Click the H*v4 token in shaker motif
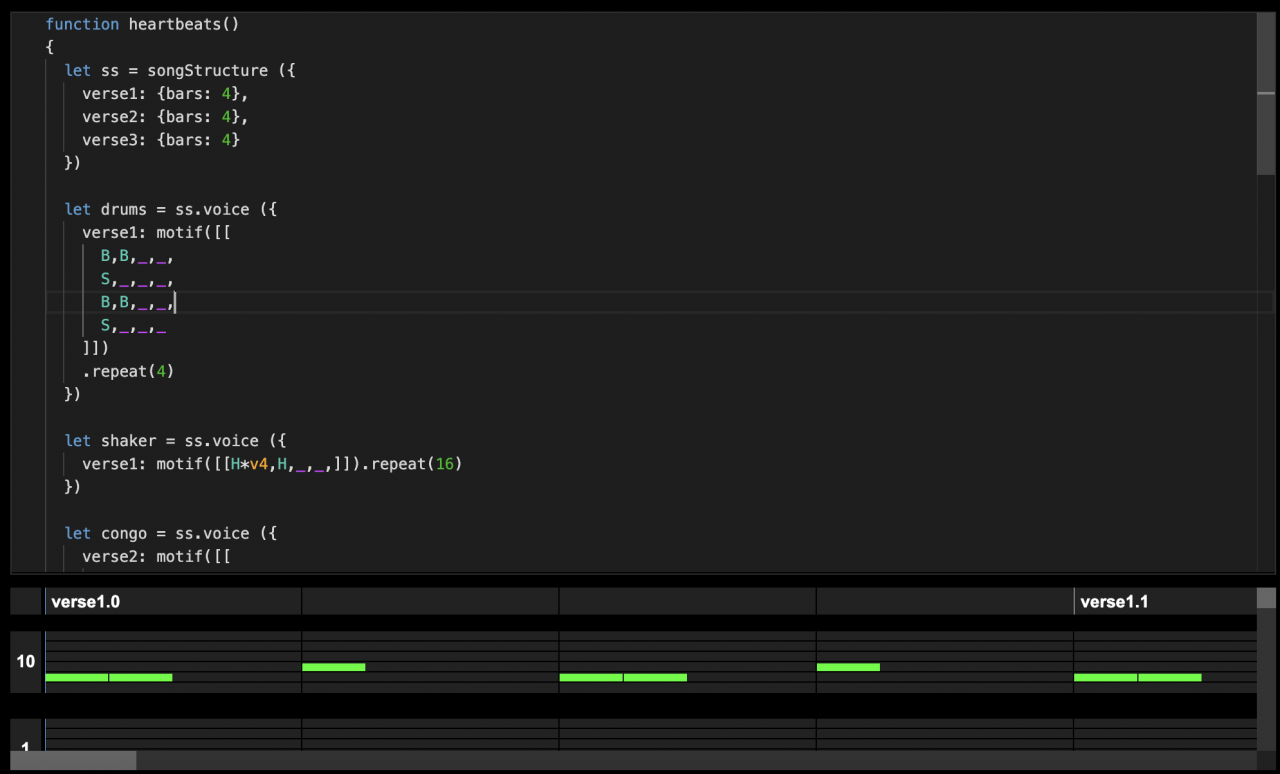1280x774 pixels. point(249,464)
